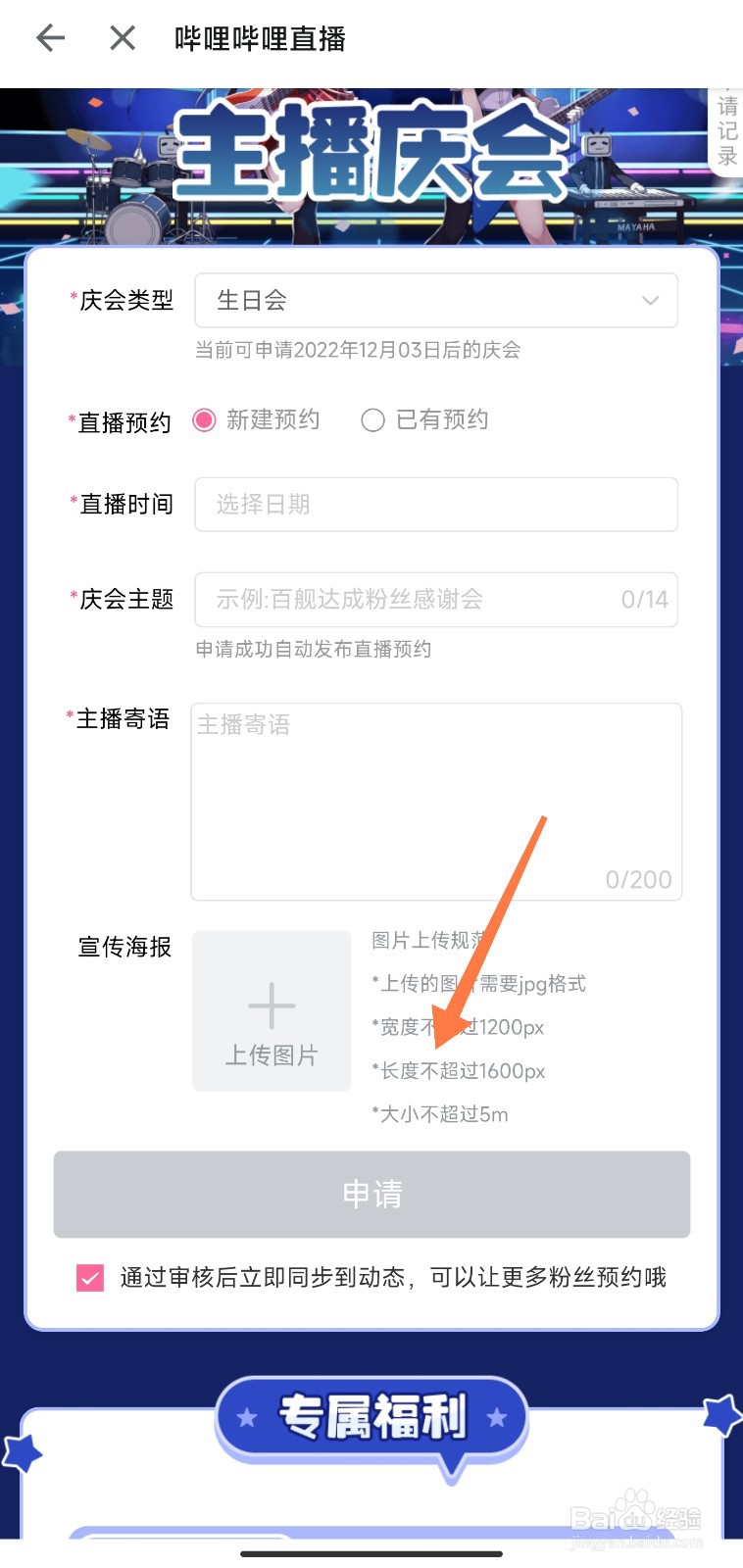Open the 直播时间 date picker field

click(436, 505)
